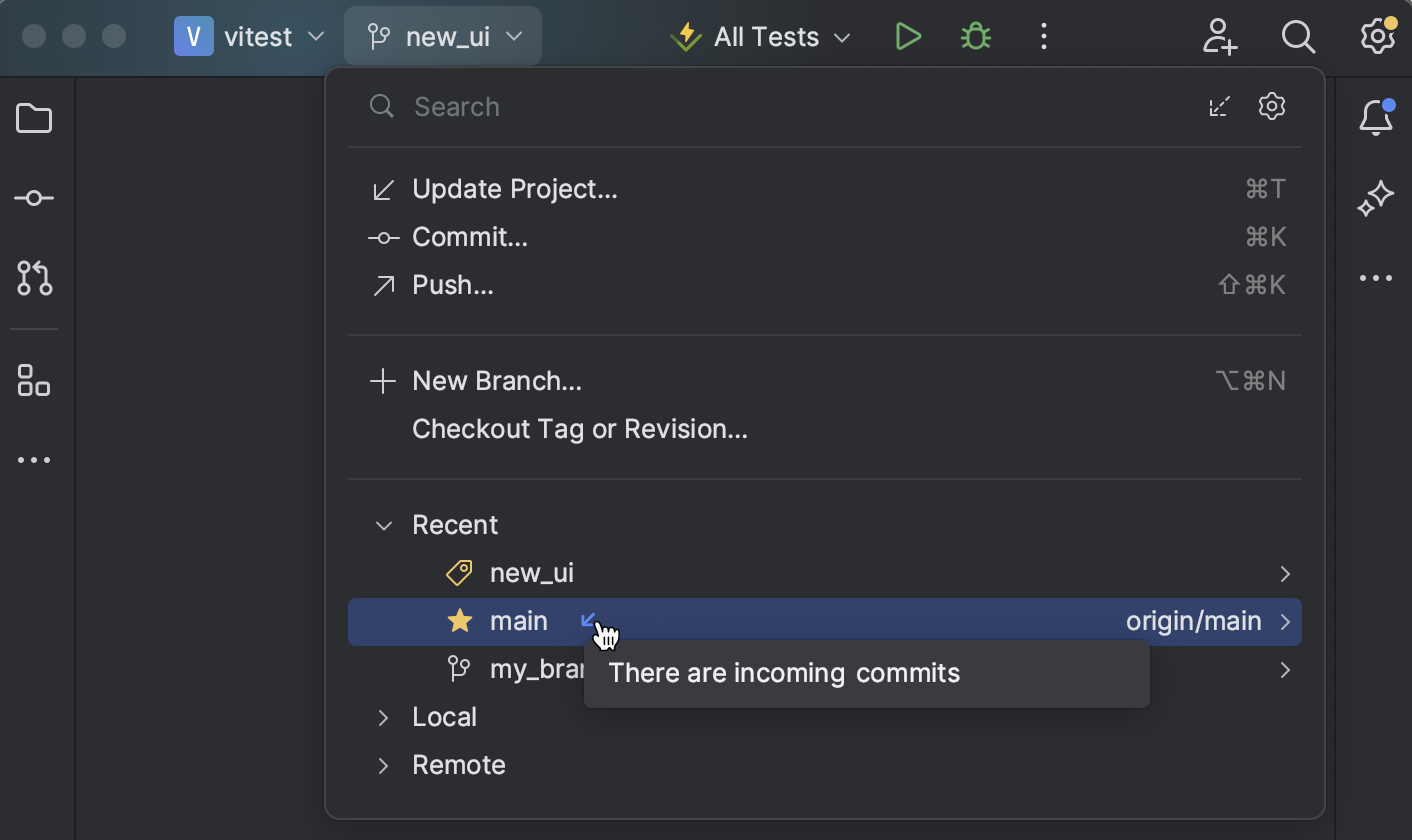
Task: Open the new_ui branch dropdown
Action: coord(443,36)
